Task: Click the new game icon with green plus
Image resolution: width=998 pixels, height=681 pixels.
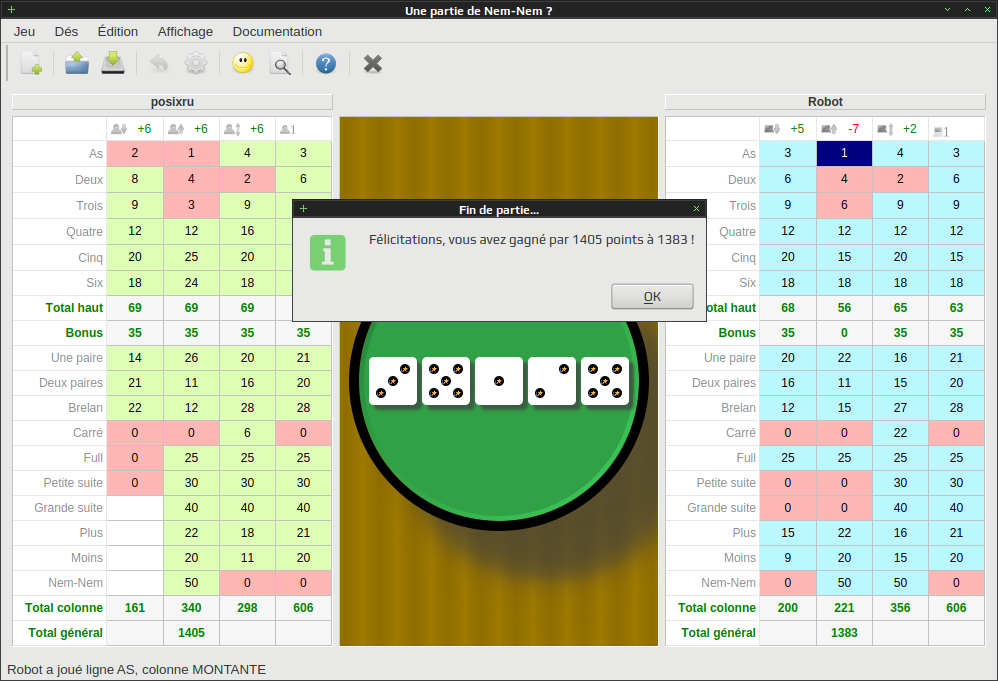Action: click(31, 64)
